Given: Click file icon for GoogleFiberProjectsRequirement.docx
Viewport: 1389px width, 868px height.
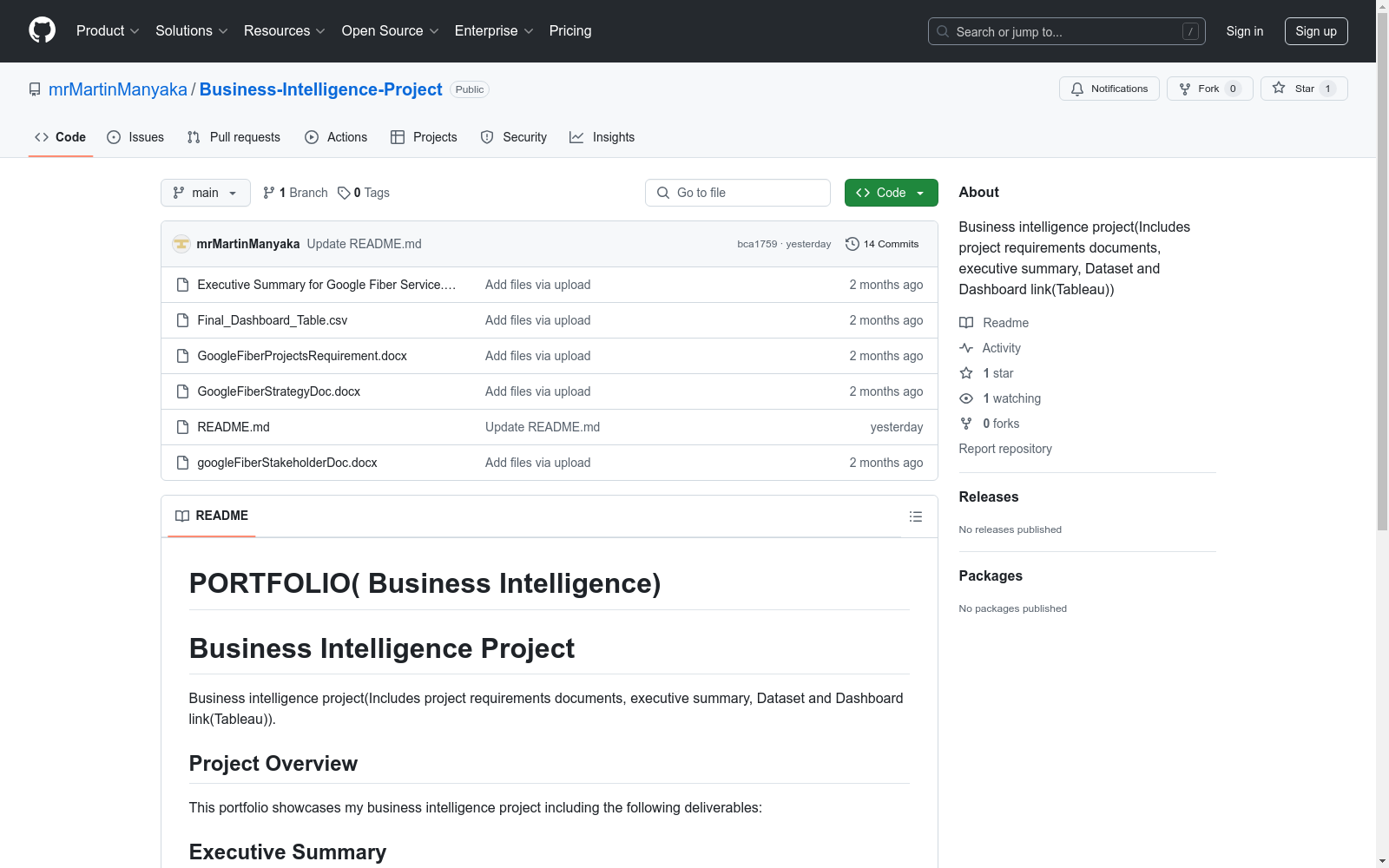Looking at the screenshot, I should [x=182, y=356].
